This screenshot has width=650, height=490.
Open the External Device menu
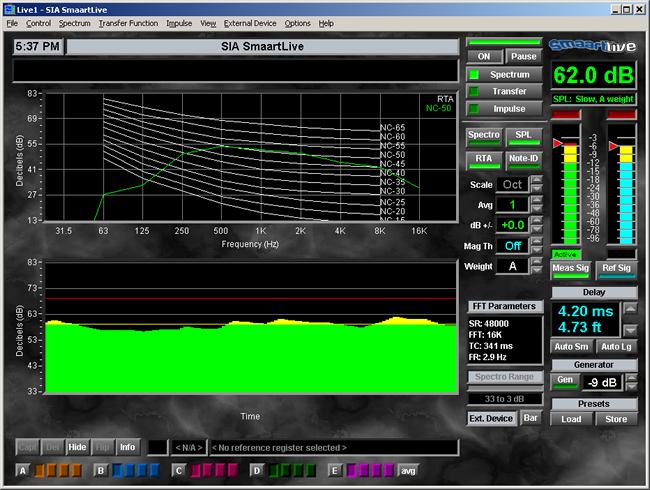250,24
